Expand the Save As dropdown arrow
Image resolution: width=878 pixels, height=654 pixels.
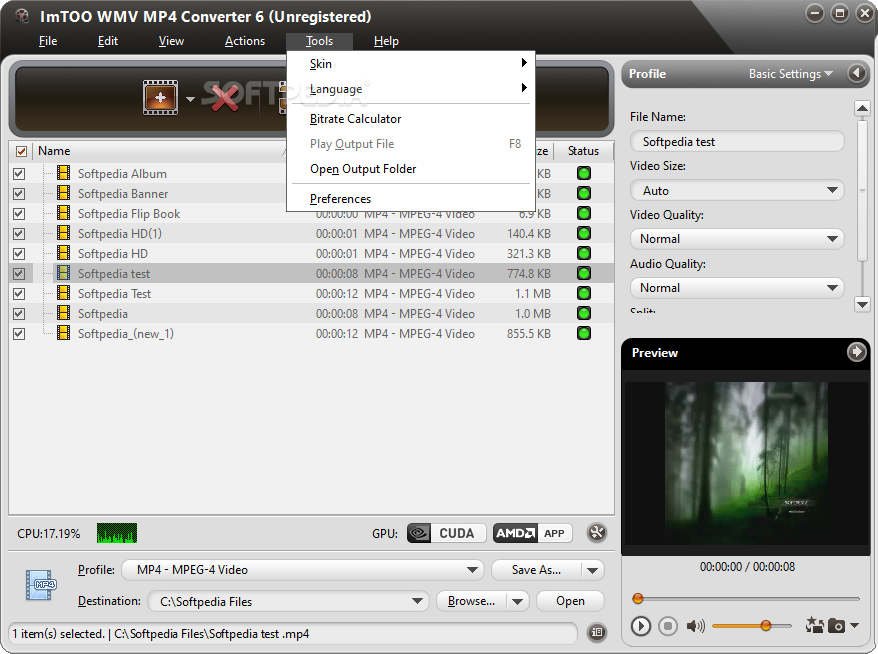(x=592, y=571)
